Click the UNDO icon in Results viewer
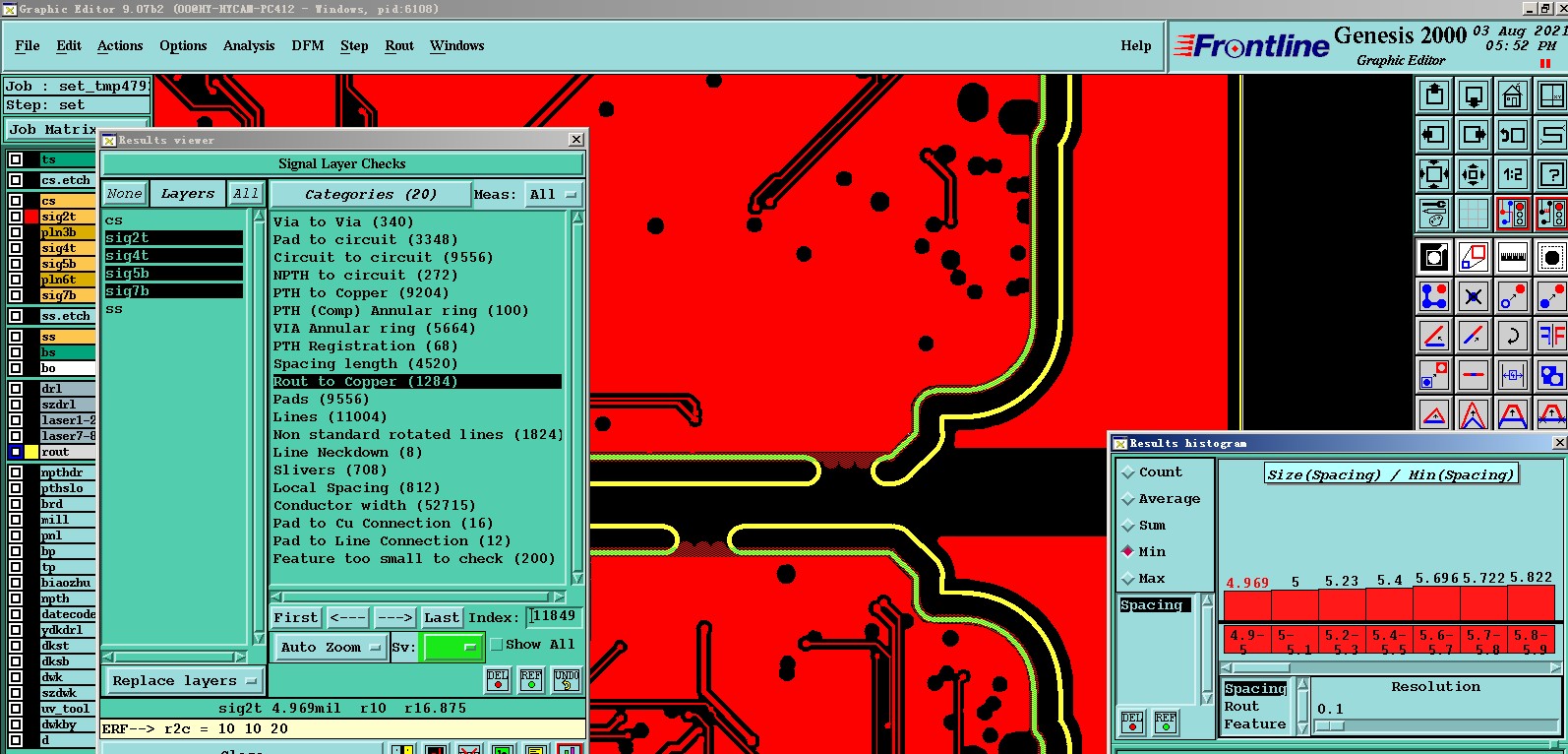The image size is (1568, 754). [x=566, y=680]
